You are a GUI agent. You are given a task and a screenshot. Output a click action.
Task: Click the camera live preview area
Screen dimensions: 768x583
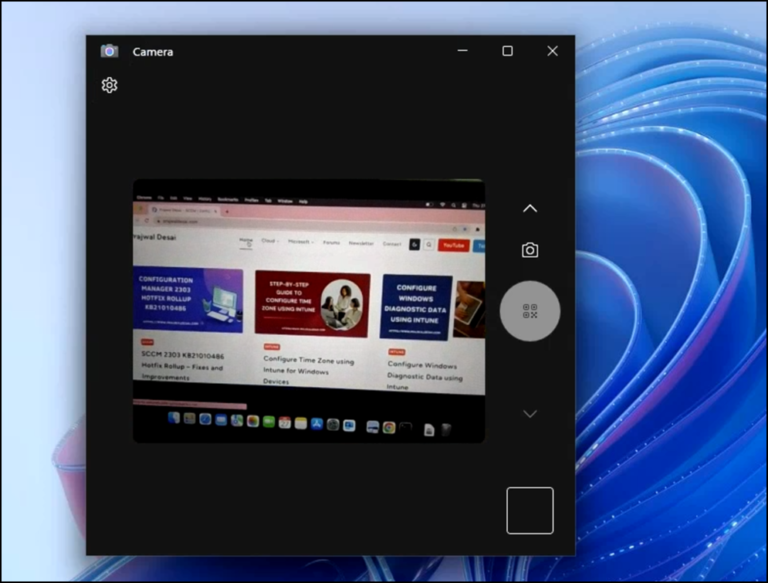[x=309, y=311]
